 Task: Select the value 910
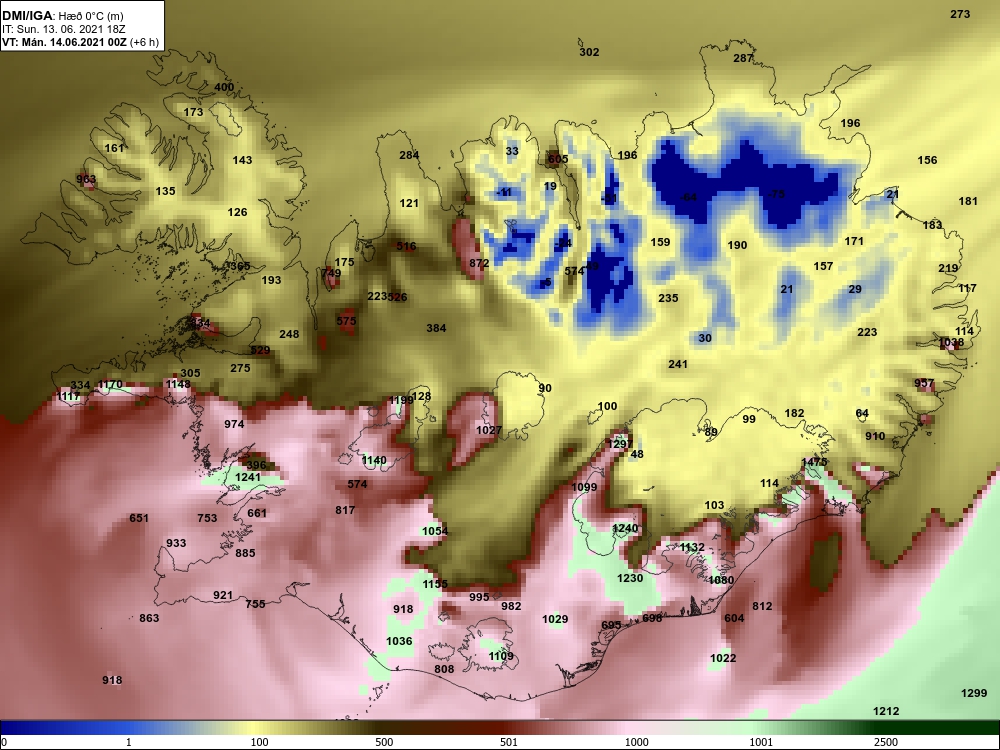click(875, 436)
